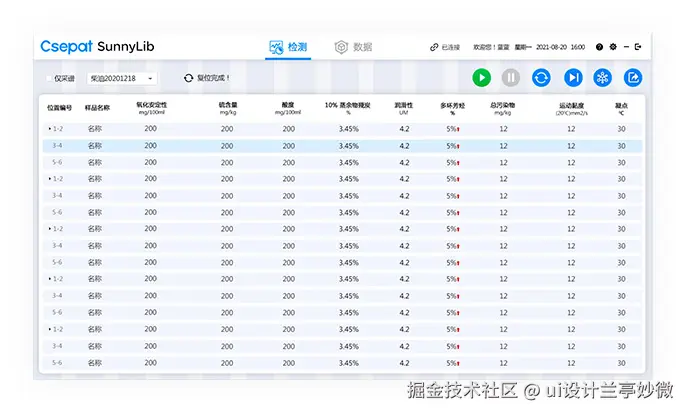The height and width of the screenshot is (413, 686).
Task: Start detection with the green play button
Action: point(481,78)
